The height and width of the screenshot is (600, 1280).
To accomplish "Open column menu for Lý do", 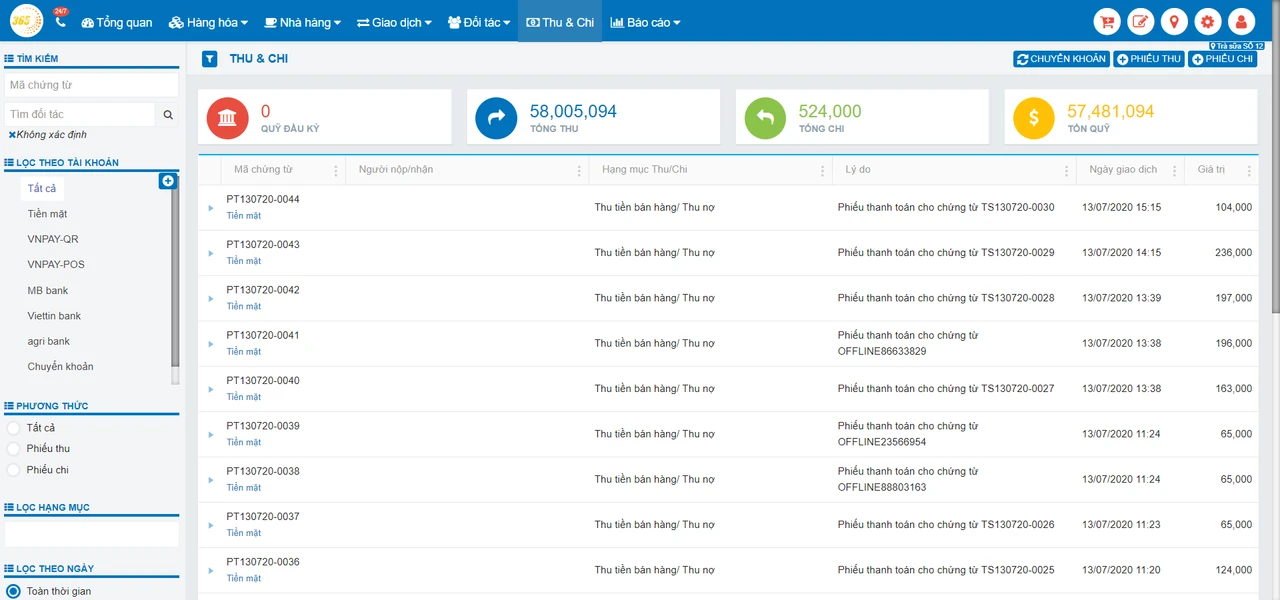I will point(1067,171).
